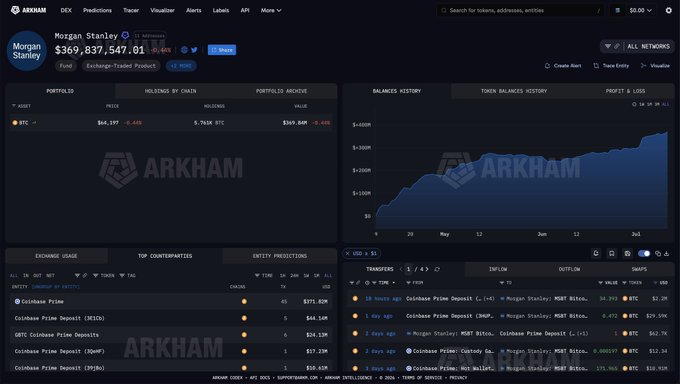Open the TIME filter in counterparties

coord(264,276)
